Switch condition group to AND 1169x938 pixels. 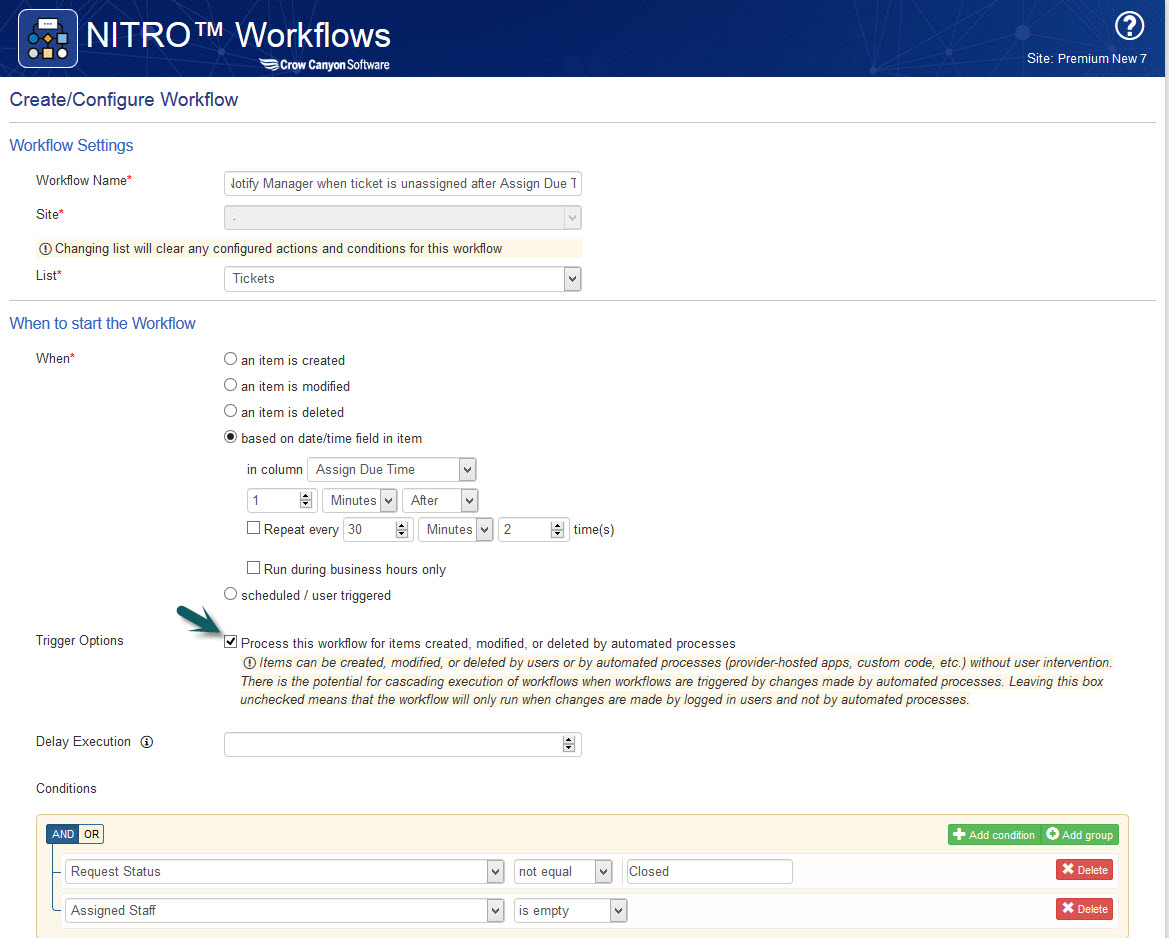(x=63, y=834)
